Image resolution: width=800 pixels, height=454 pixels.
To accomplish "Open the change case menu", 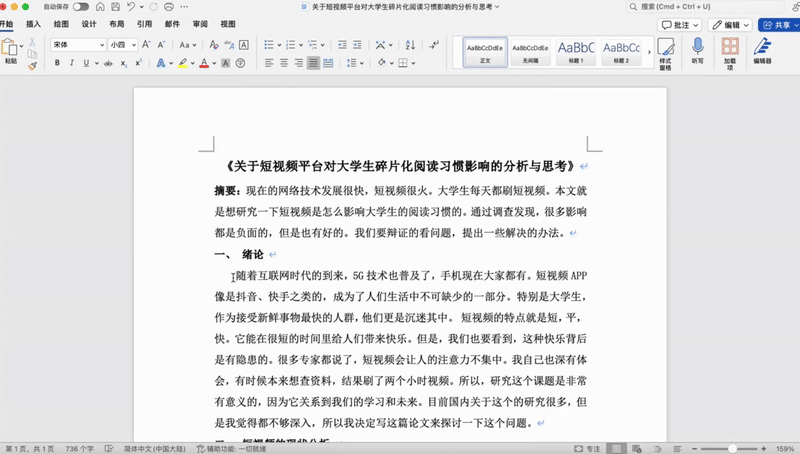I will pos(188,45).
